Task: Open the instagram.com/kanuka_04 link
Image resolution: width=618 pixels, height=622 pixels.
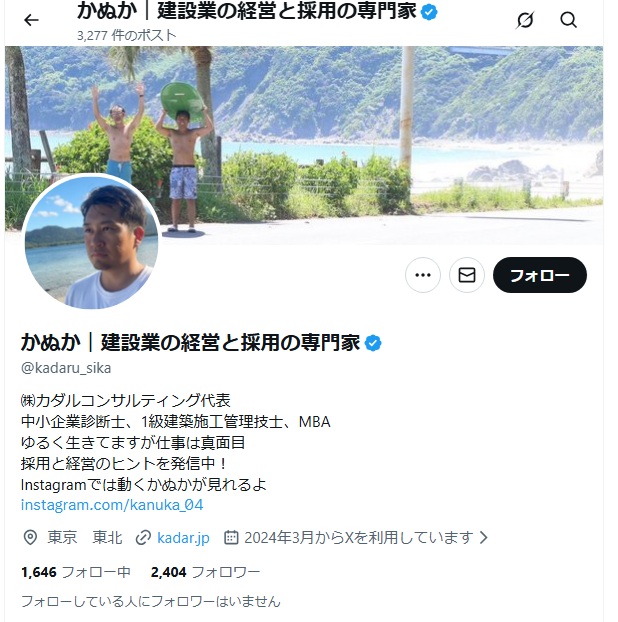Action: [112, 505]
